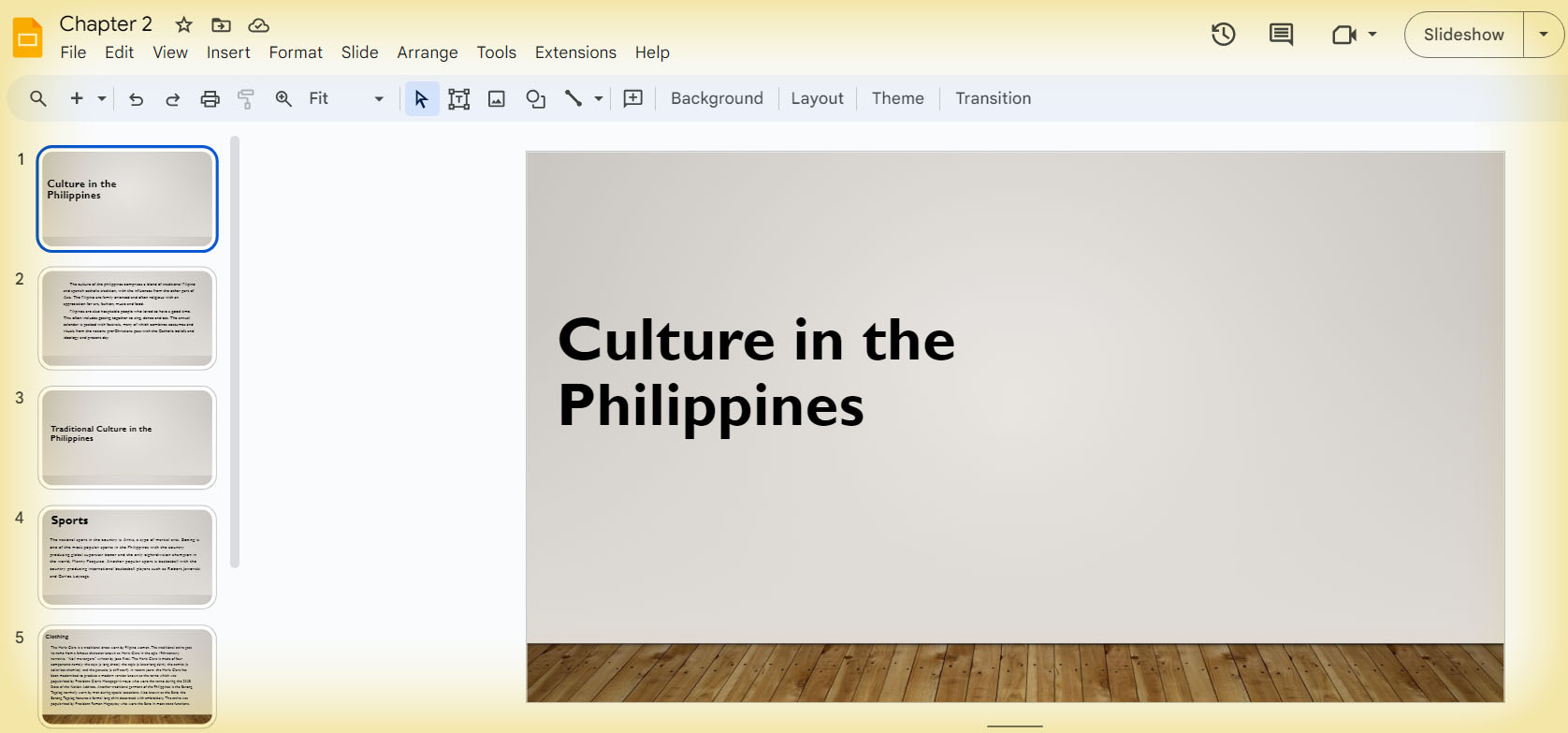This screenshot has width=1568, height=733.
Task: Click the Transition button
Action: [993, 98]
